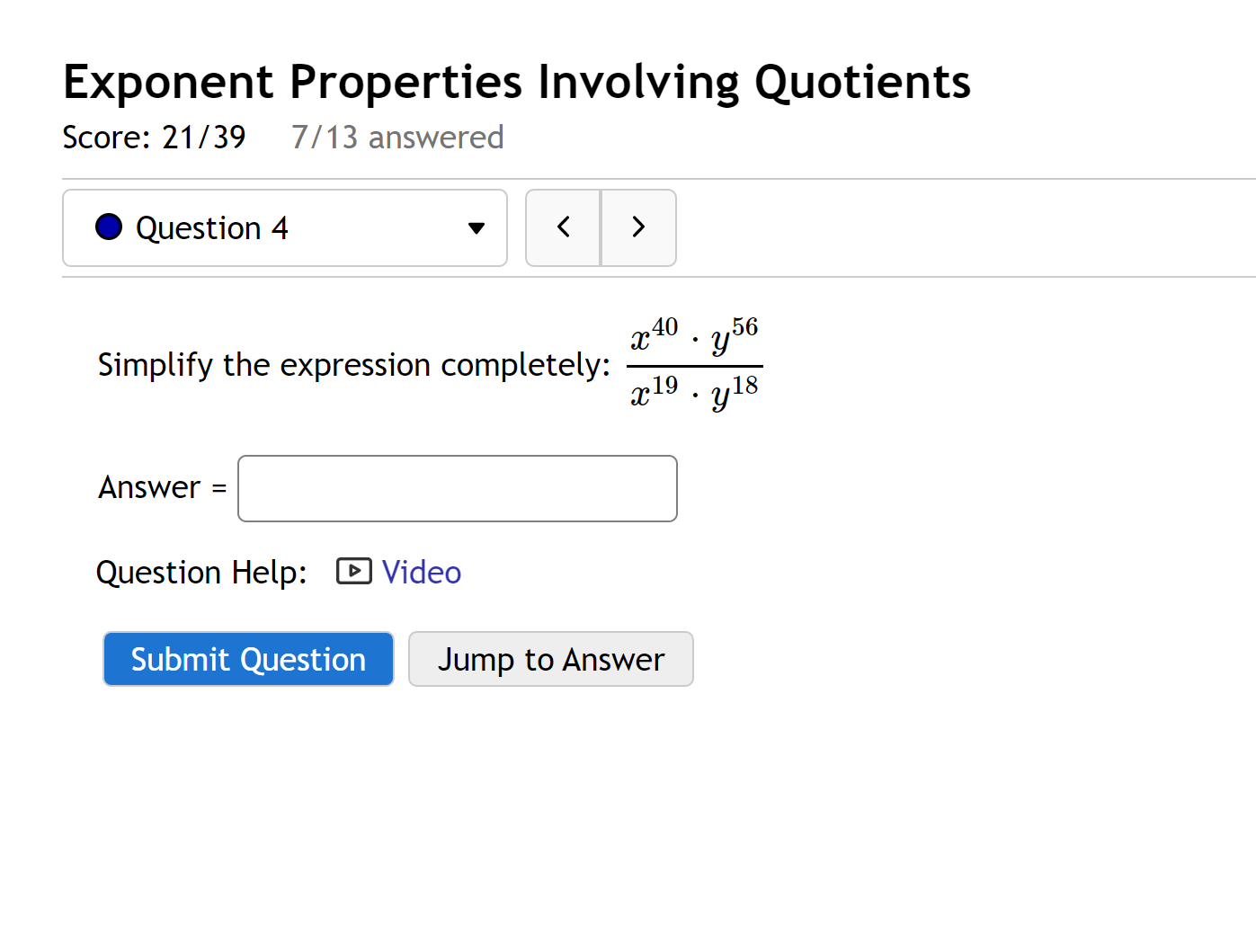The width and height of the screenshot is (1256, 952).
Task: Click the fraction denominator x^19 · y^18
Action: point(694,394)
